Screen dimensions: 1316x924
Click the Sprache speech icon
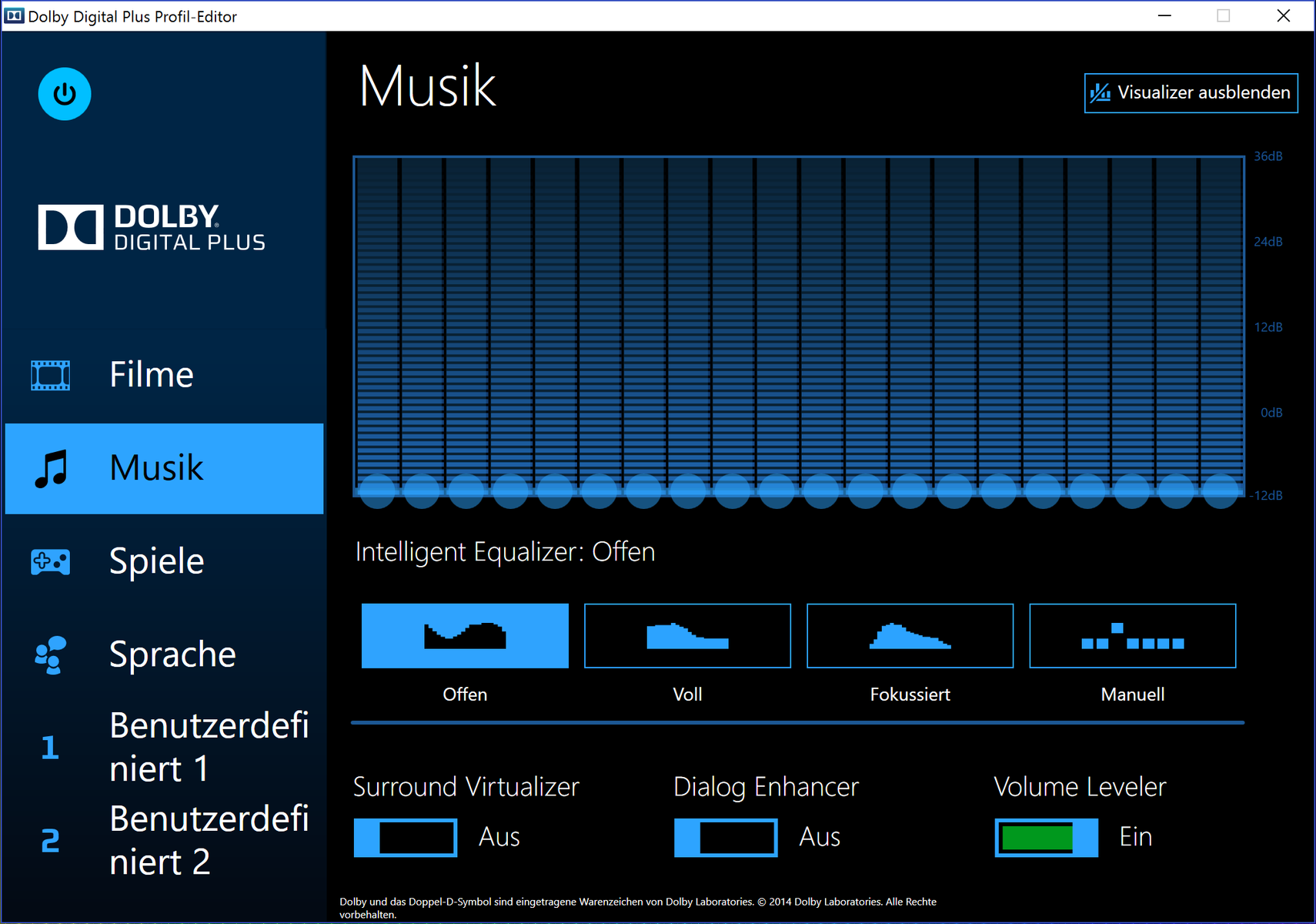point(51,655)
